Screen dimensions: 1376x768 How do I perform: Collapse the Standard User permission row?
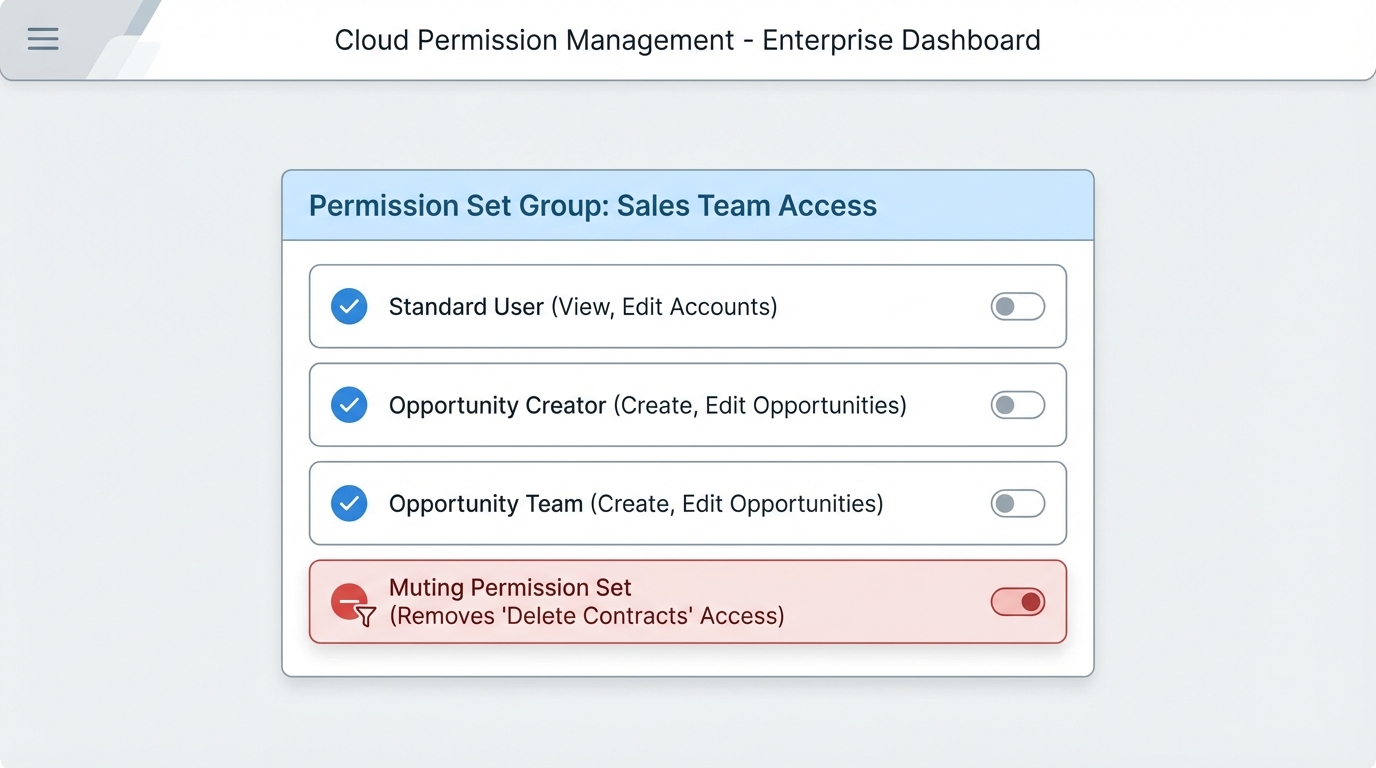[x=687, y=306]
